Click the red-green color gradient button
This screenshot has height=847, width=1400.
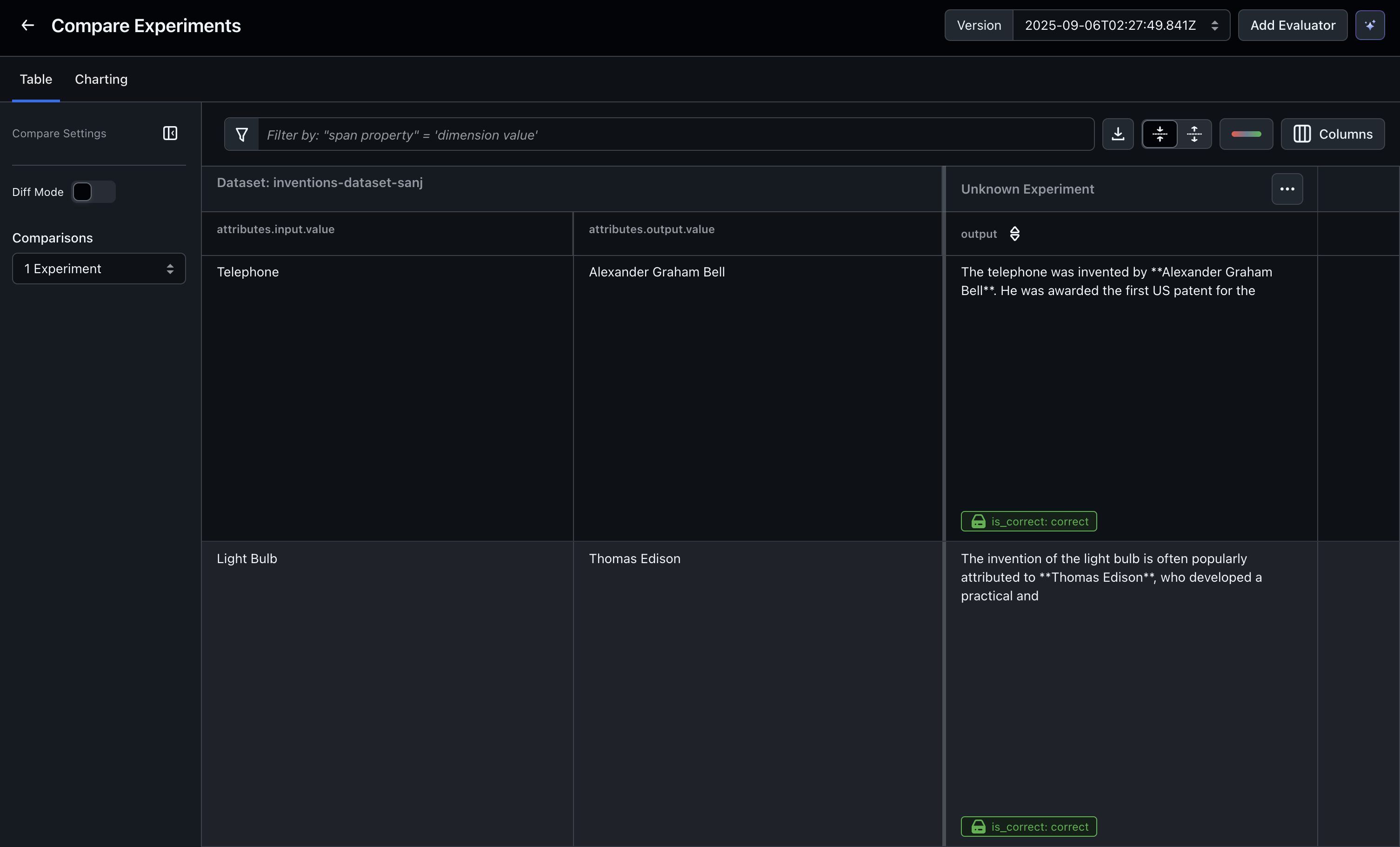click(x=1246, y=134)
